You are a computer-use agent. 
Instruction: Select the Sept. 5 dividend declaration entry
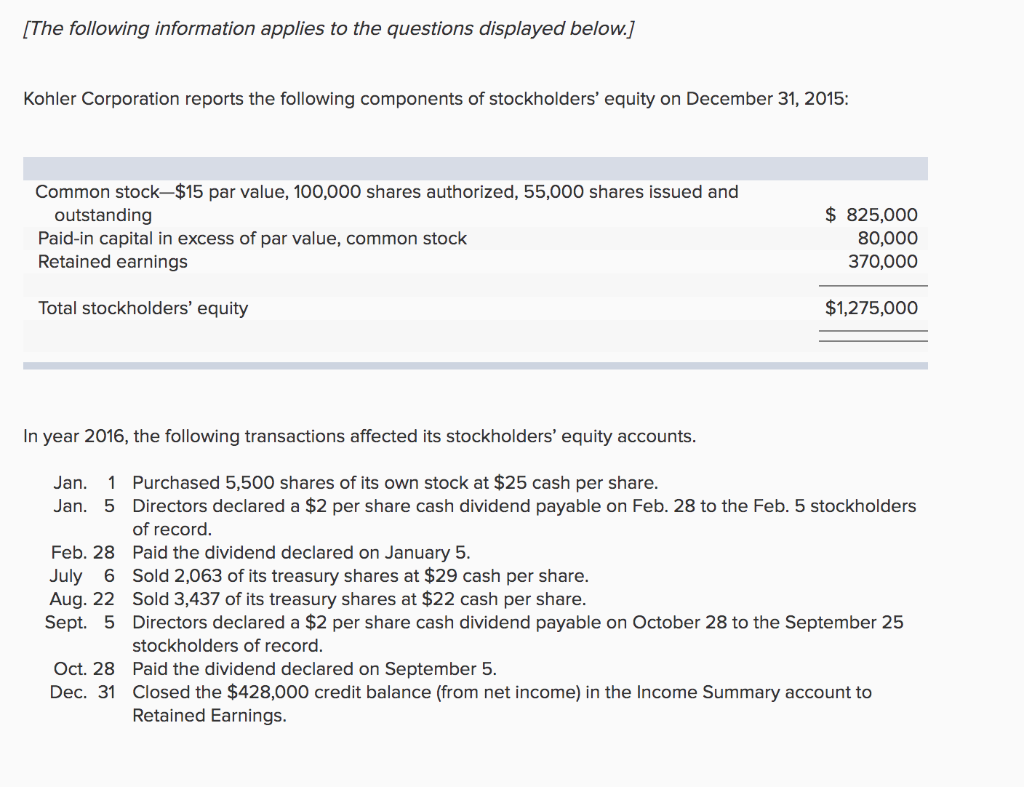pos(518,622)
